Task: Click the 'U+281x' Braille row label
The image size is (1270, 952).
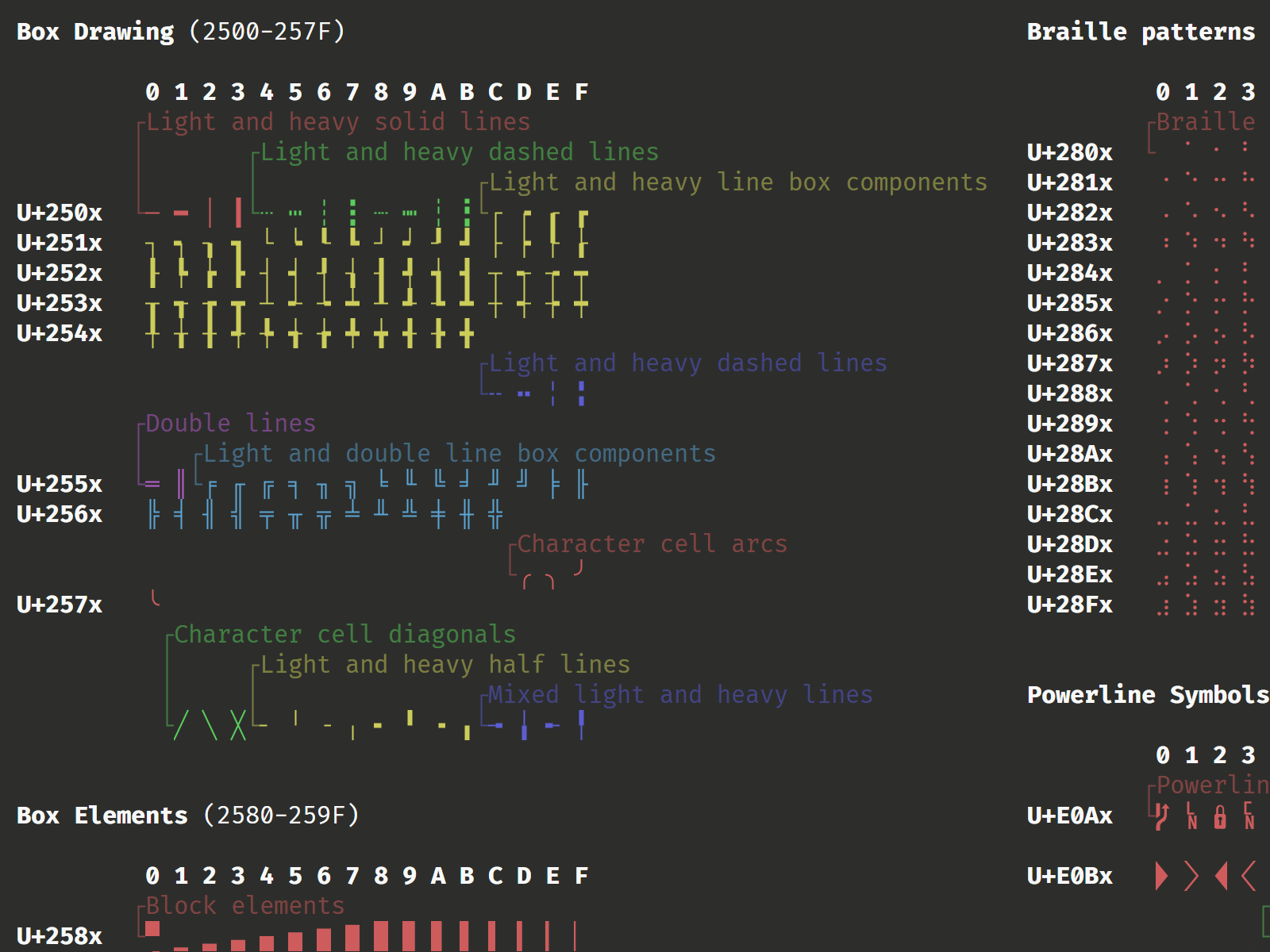Action: [x=1070, y=182]
